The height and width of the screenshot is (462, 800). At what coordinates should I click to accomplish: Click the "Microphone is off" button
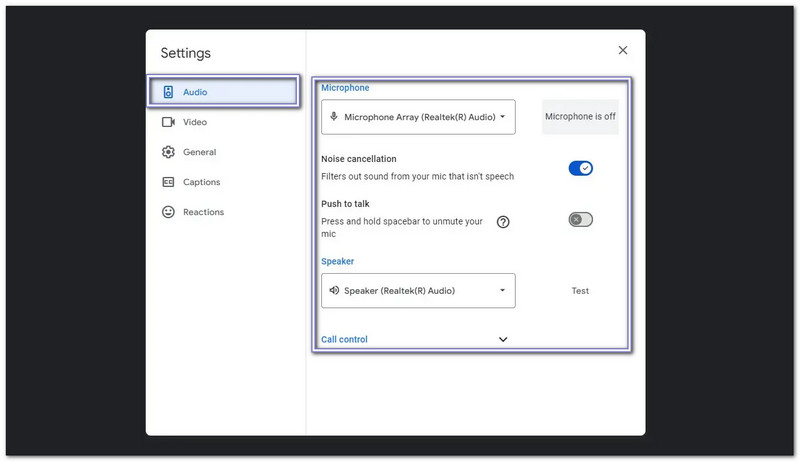tap(580, 117)
